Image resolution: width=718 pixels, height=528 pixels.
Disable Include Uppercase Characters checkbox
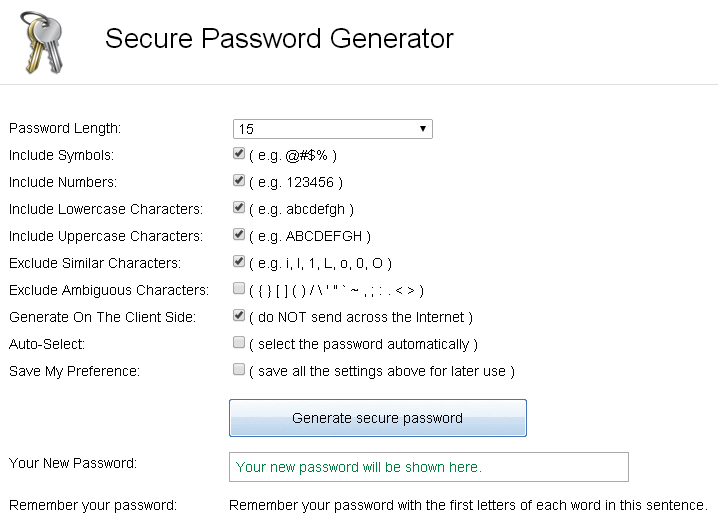(239, 234)
